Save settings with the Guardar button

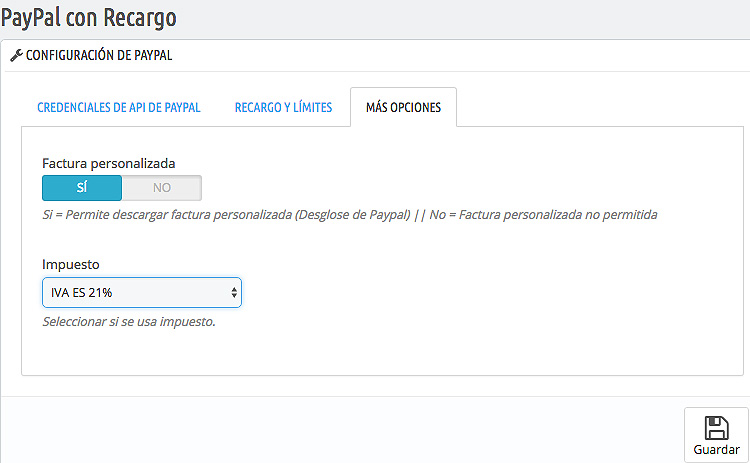716,435
